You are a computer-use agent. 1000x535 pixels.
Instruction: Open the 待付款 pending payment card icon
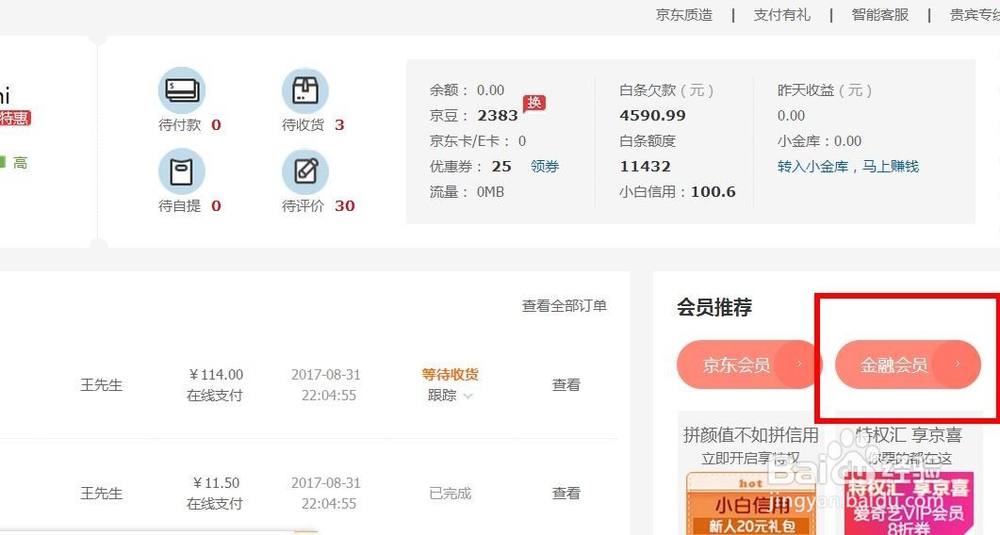tap(182, 91)
